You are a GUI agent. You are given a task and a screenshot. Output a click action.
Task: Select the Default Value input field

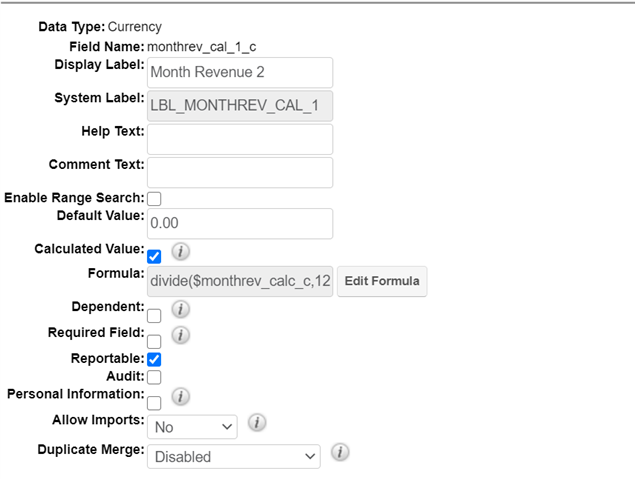[x=240, y=224]
